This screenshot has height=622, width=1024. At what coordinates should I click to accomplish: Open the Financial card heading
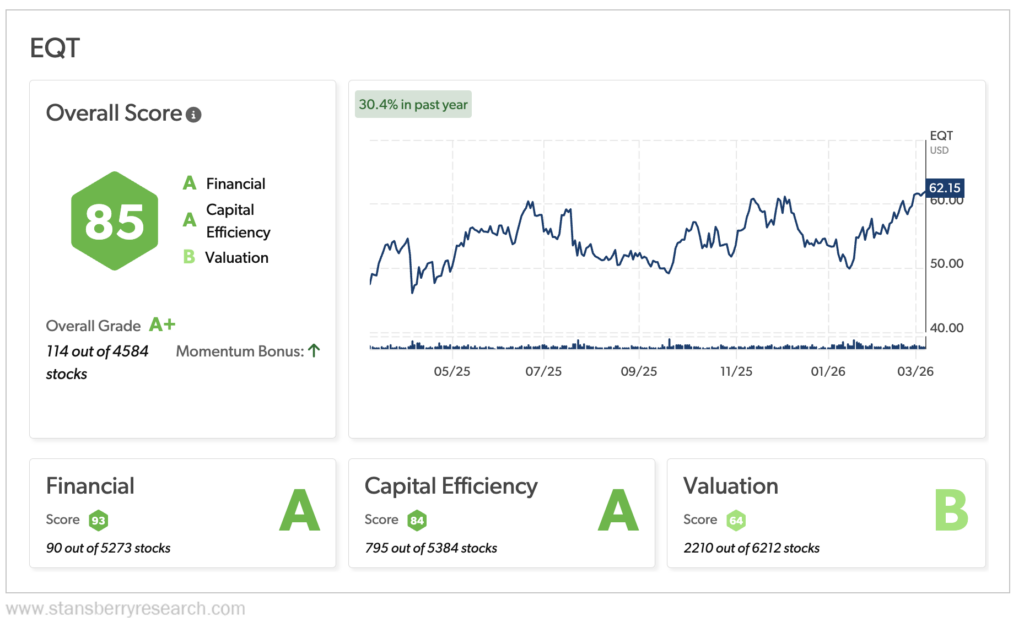point(90,486)
